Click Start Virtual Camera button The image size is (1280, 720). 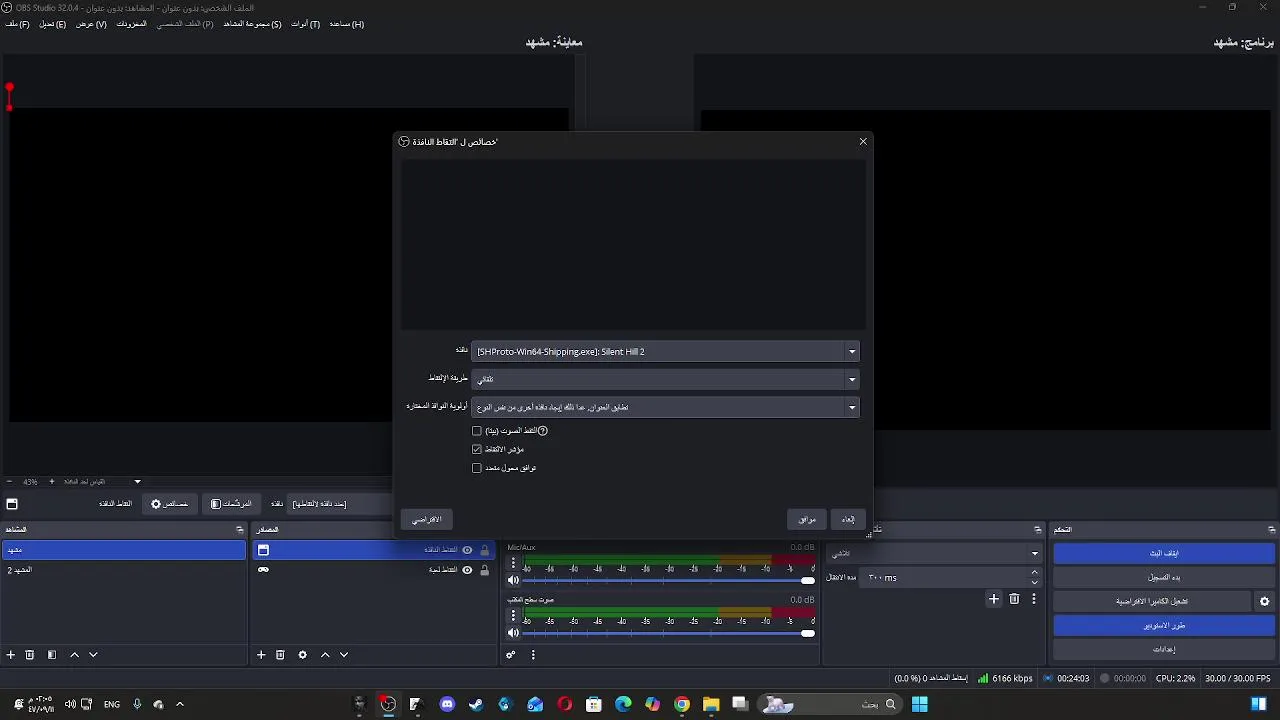(1152, 601)
